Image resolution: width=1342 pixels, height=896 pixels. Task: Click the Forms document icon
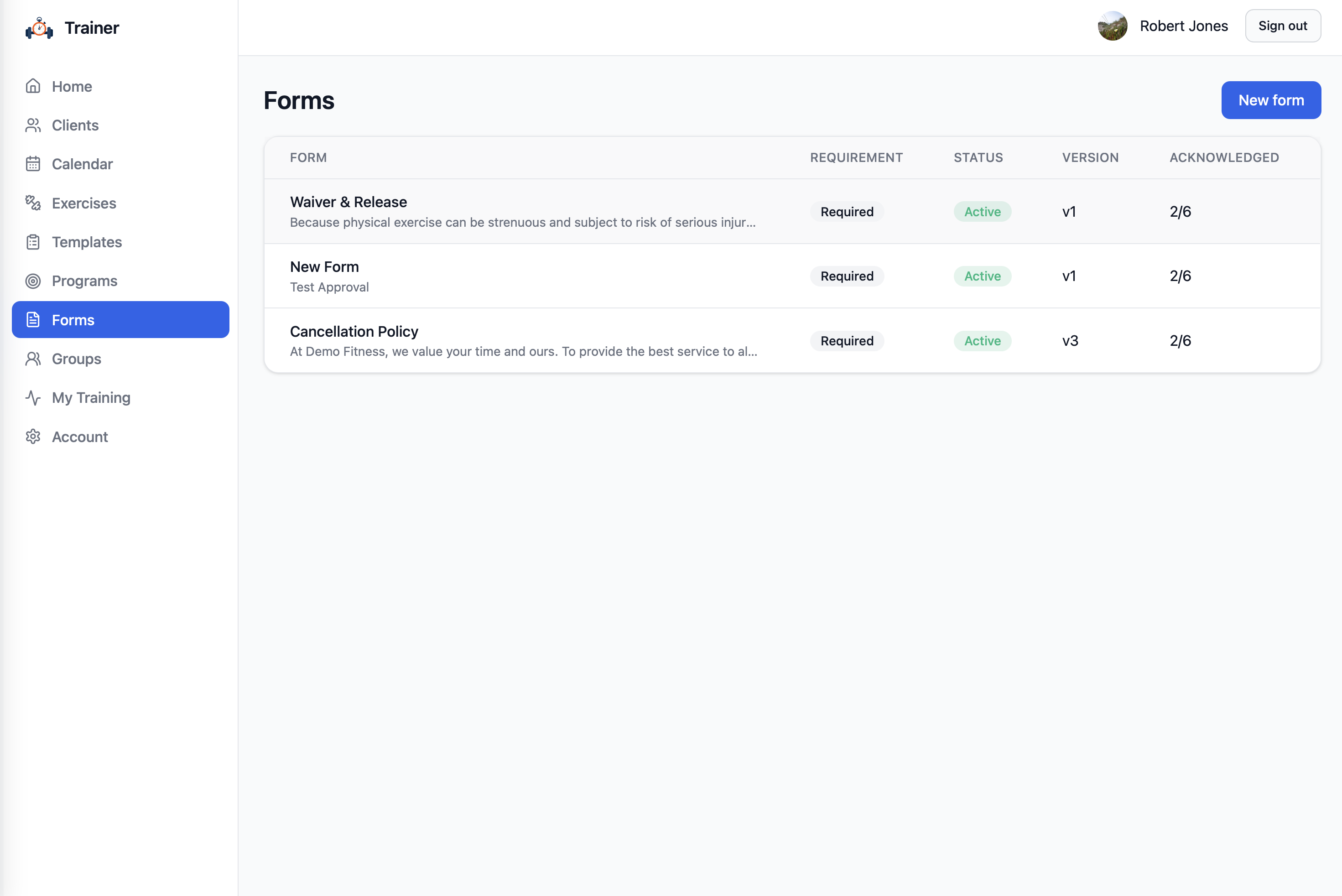[x=33, y=320]
